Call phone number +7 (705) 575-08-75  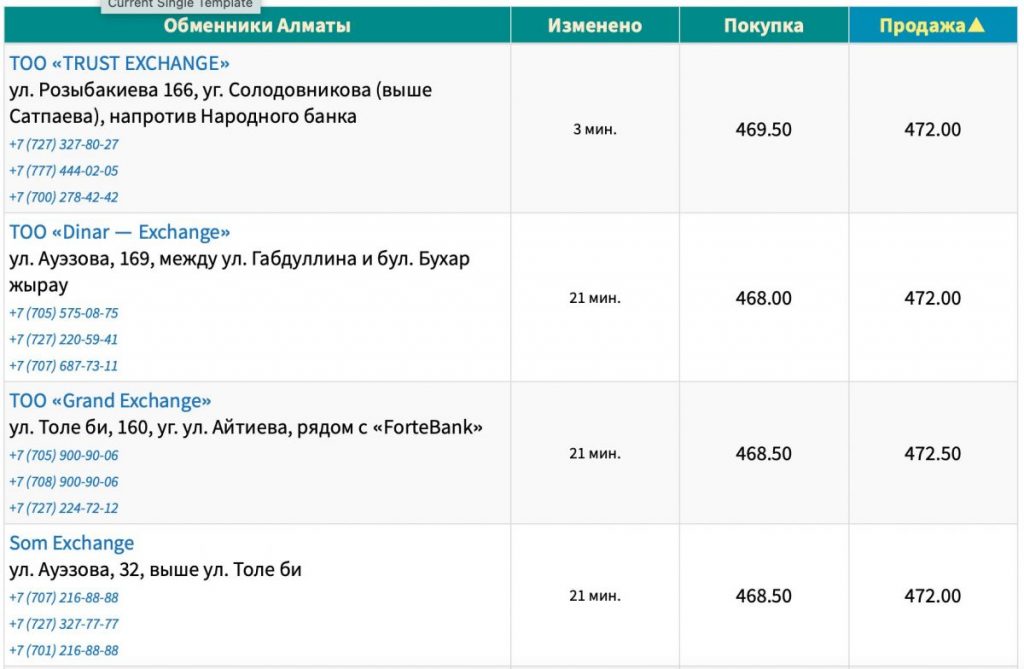pyautogui.click(x=64, y=313)
